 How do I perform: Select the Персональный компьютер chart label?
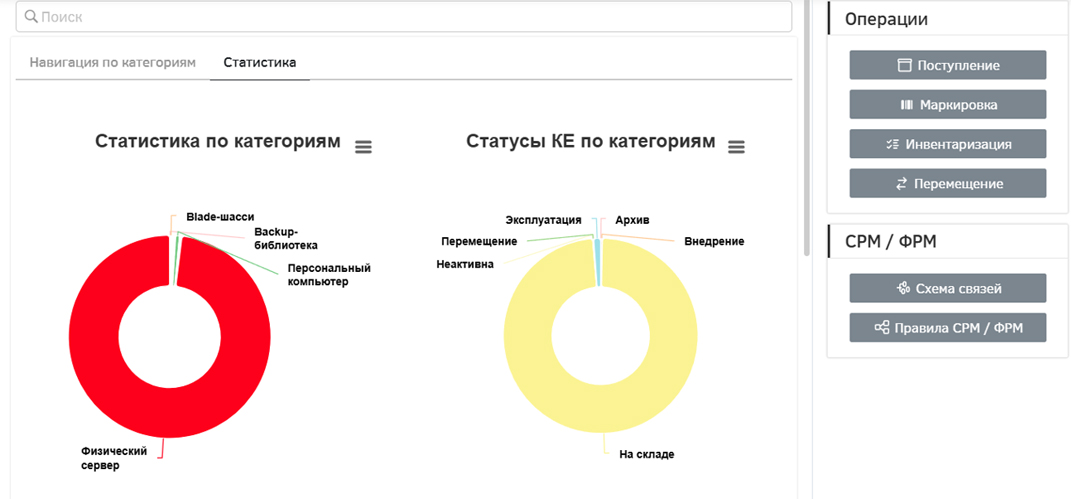click(x=329, y=275)
